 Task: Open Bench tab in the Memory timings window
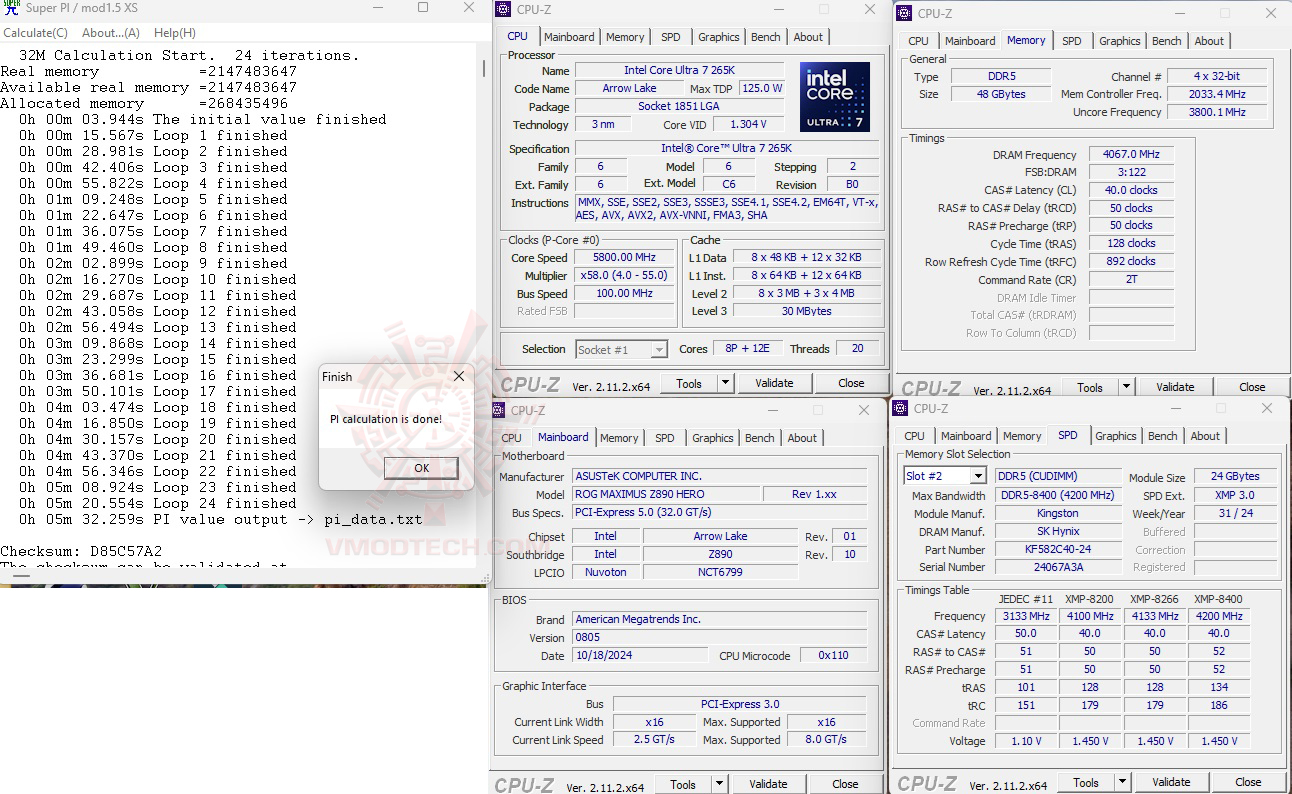[1167, 41]
